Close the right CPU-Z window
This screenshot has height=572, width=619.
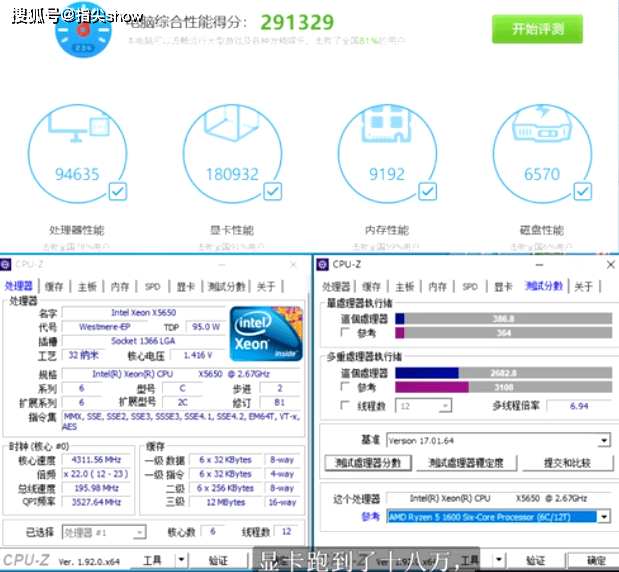click(x=610, y=264)
